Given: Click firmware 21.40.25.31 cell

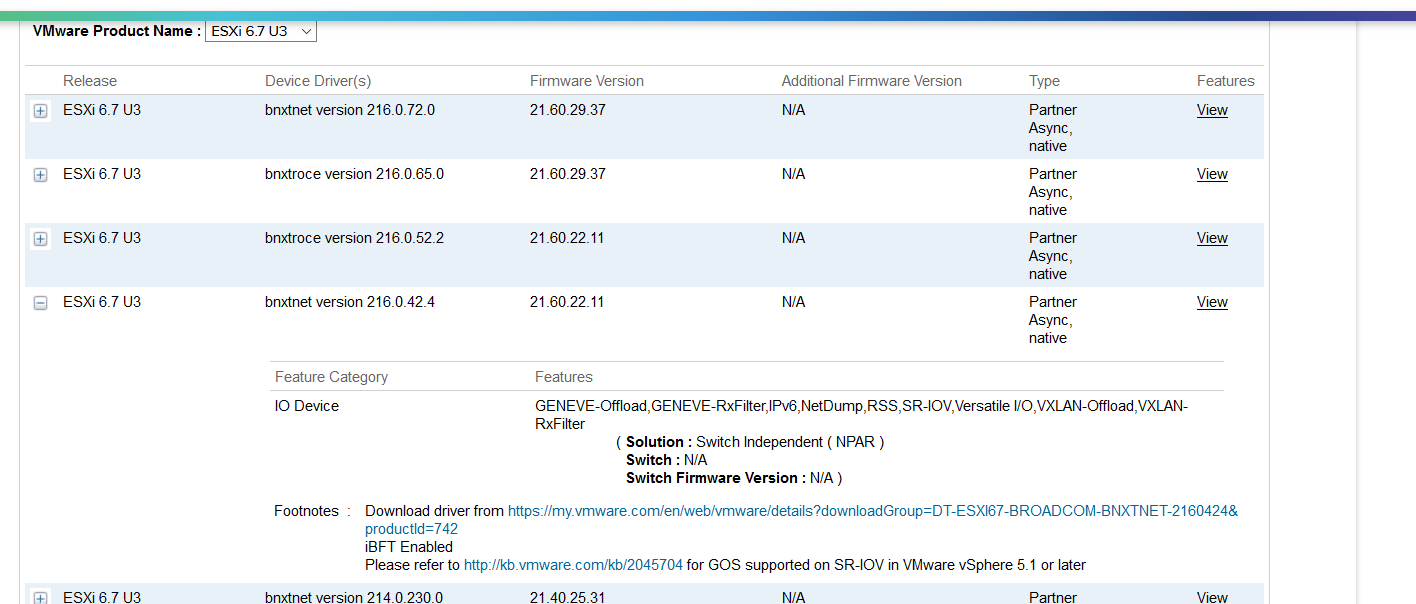Looking at the screenshot, I should [x=567, y=597].
